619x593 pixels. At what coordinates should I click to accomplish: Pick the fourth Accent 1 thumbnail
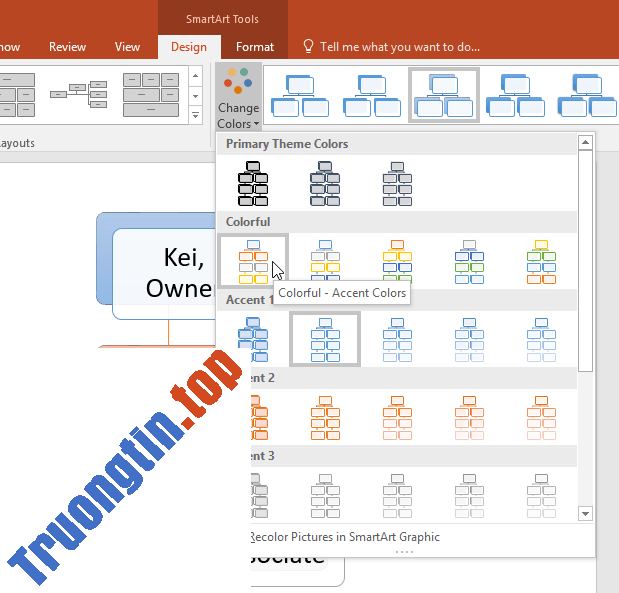coord(469,339)
